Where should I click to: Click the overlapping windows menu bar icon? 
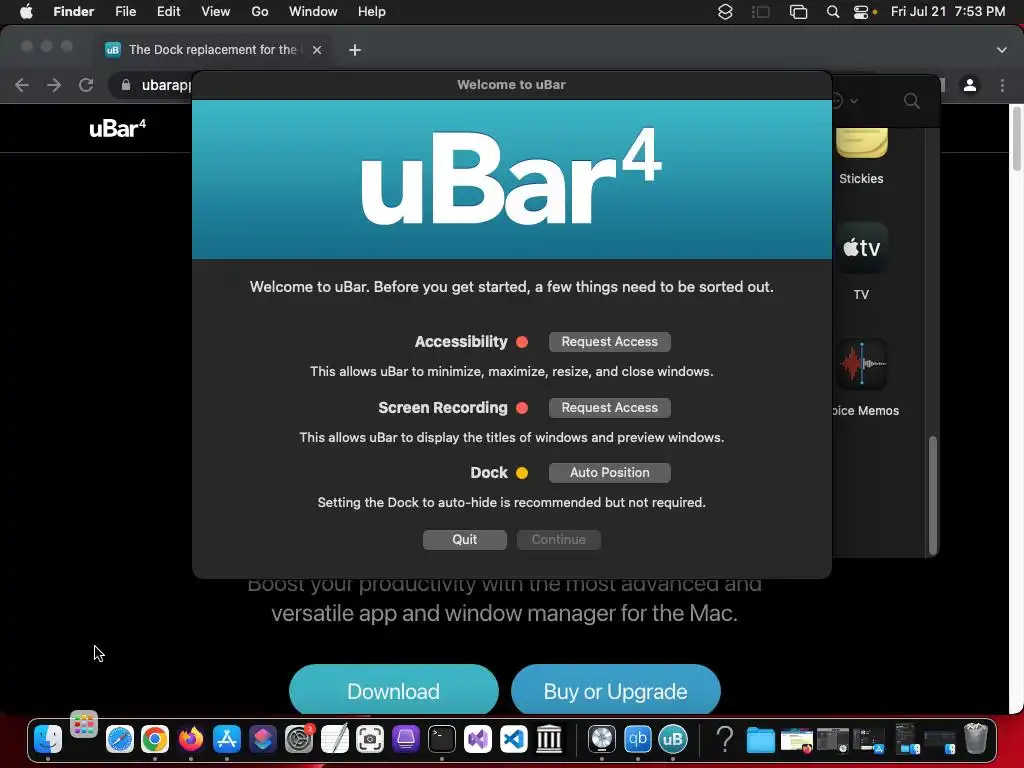pyautogui.click(x=798, y=12)
